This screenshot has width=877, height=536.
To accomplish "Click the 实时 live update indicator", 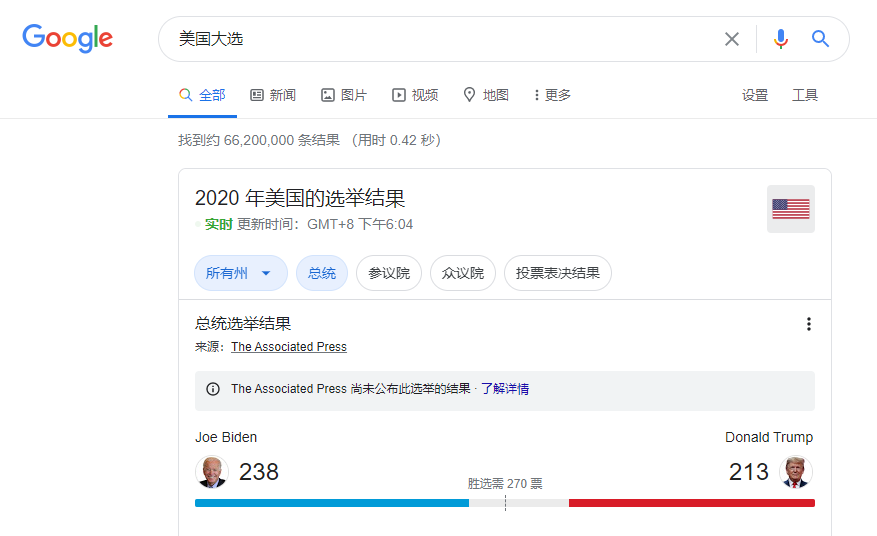I will (x=218, y=224).
